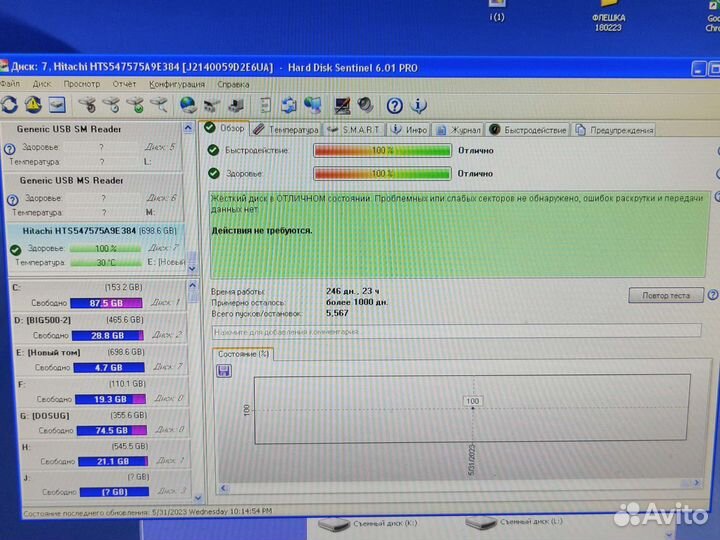The image size is (720, 540).
Task: Click the computer tower toolbar icon
Action: pyautogui.click(x=236, y=106)
